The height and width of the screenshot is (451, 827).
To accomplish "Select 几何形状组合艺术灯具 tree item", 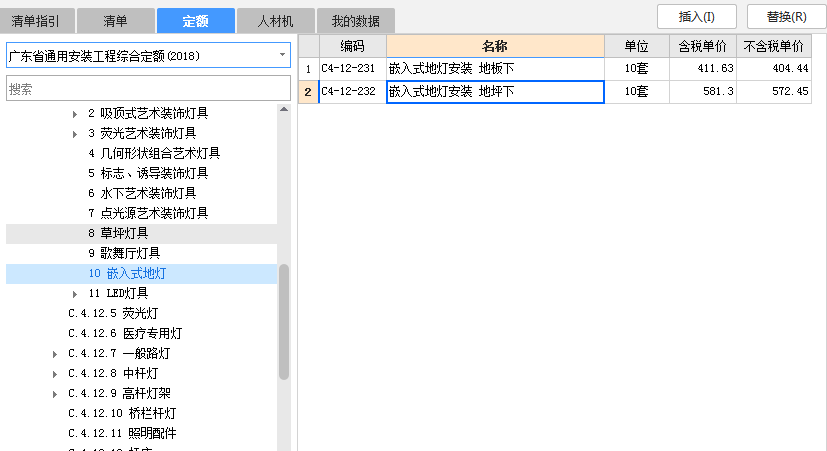I will click(154, 153).
